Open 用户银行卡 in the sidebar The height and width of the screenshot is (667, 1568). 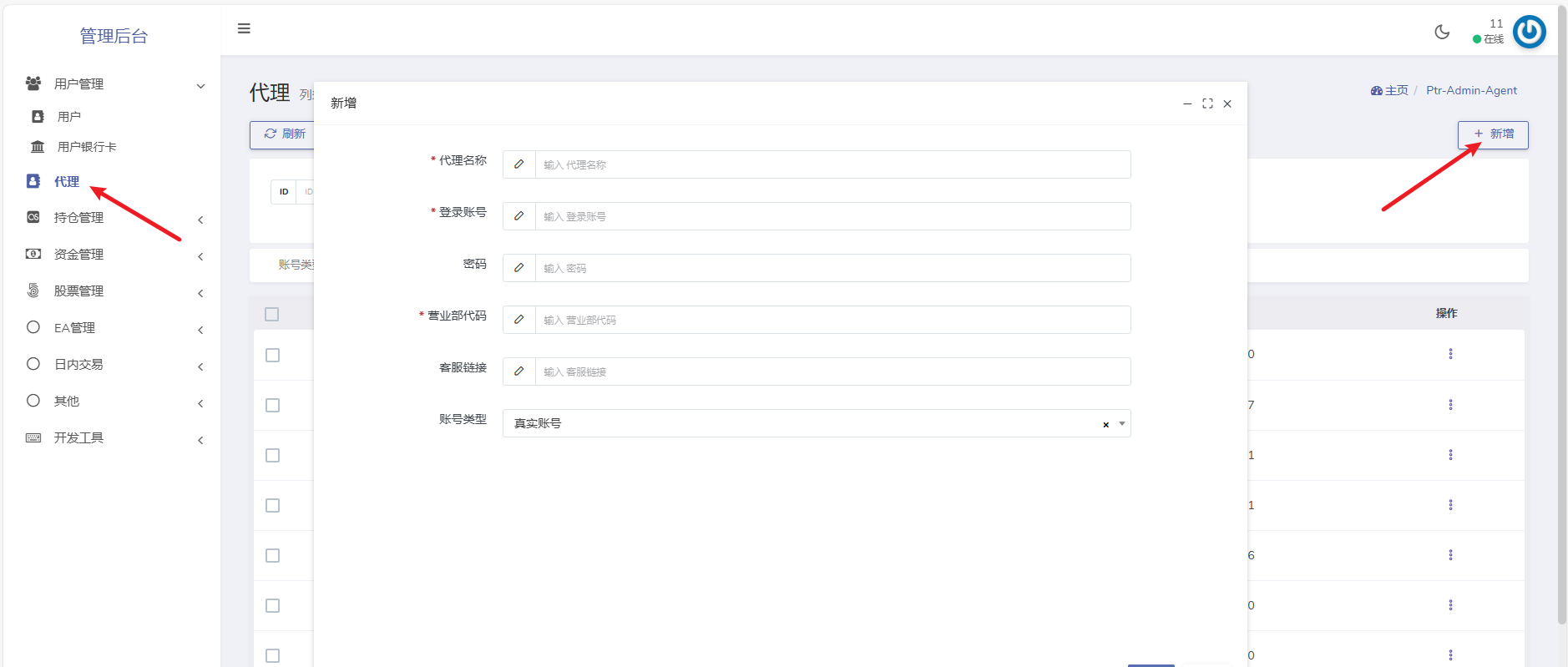[86, 147]
